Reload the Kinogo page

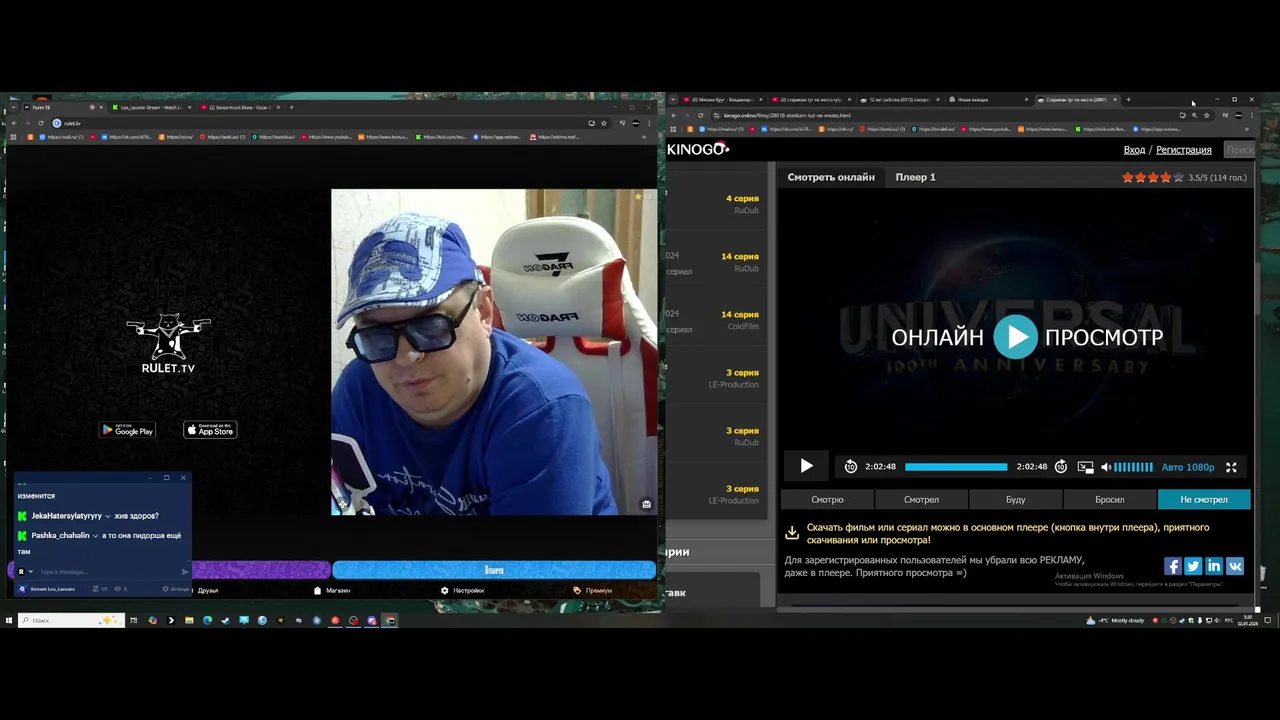pyautogui.click(x=700, y=115)
